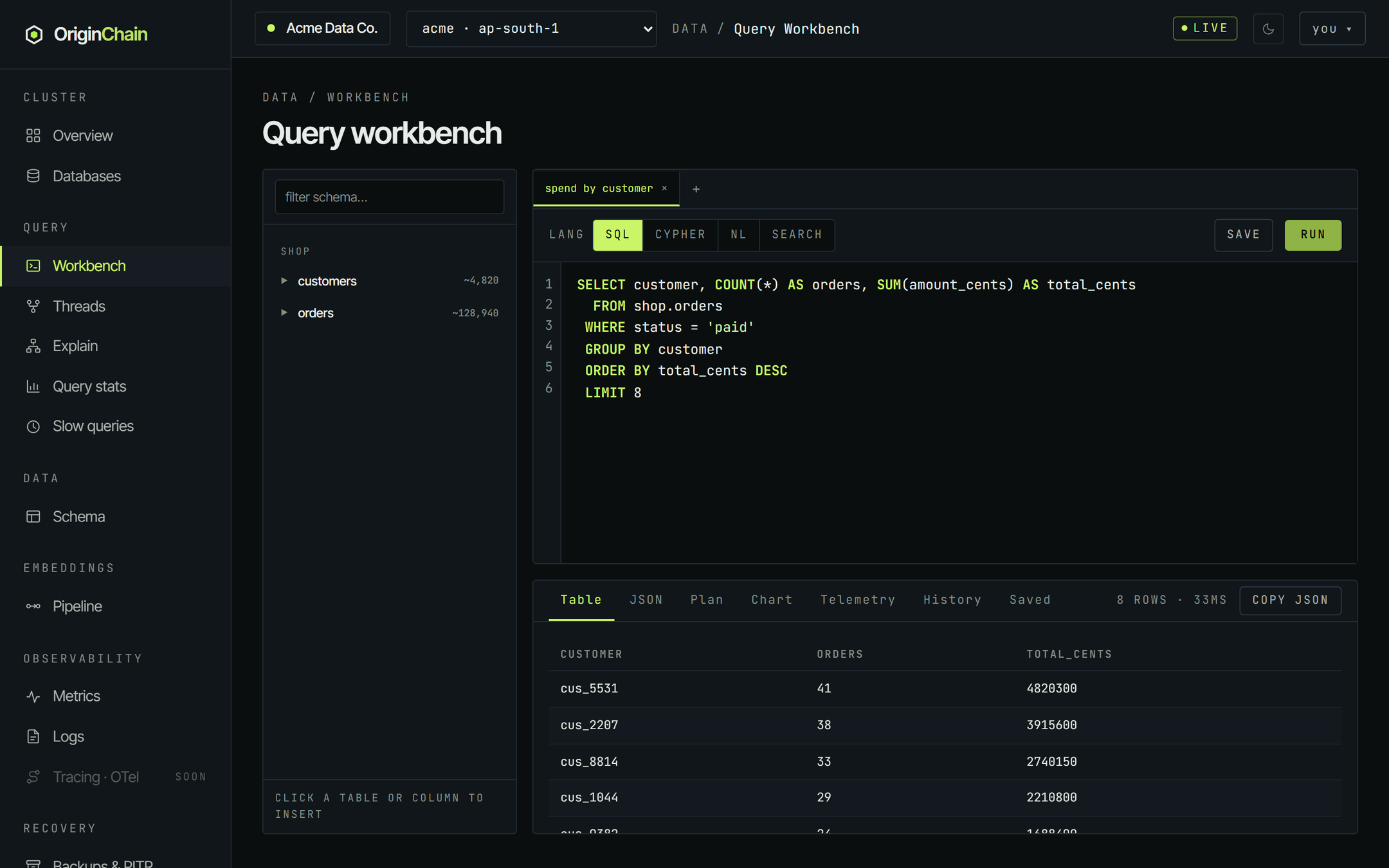Screen dimensions: 1389x868
Task: Copy results with COPY JSON button
Action: tap(1290, 600)
